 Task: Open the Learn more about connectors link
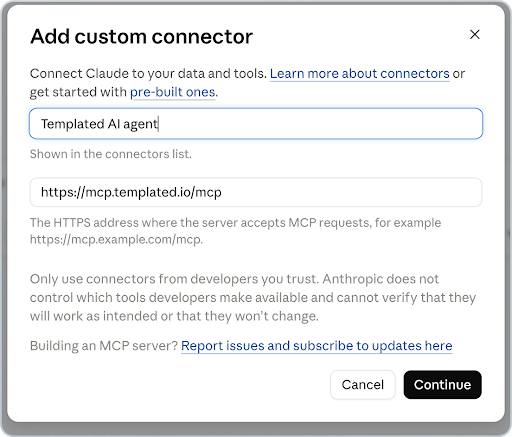(x=360, y=74)
